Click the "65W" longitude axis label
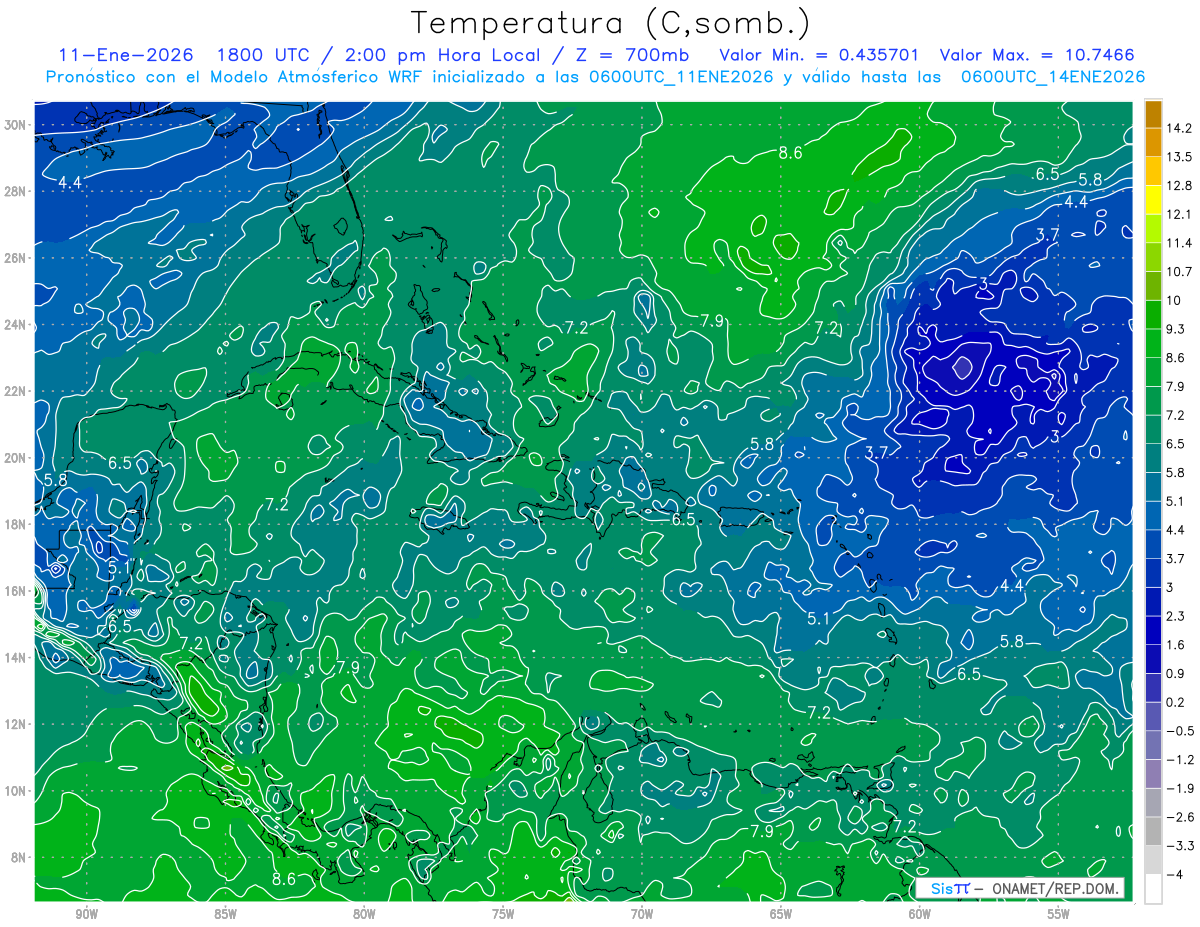1200x927 pixels. [781, 912]
